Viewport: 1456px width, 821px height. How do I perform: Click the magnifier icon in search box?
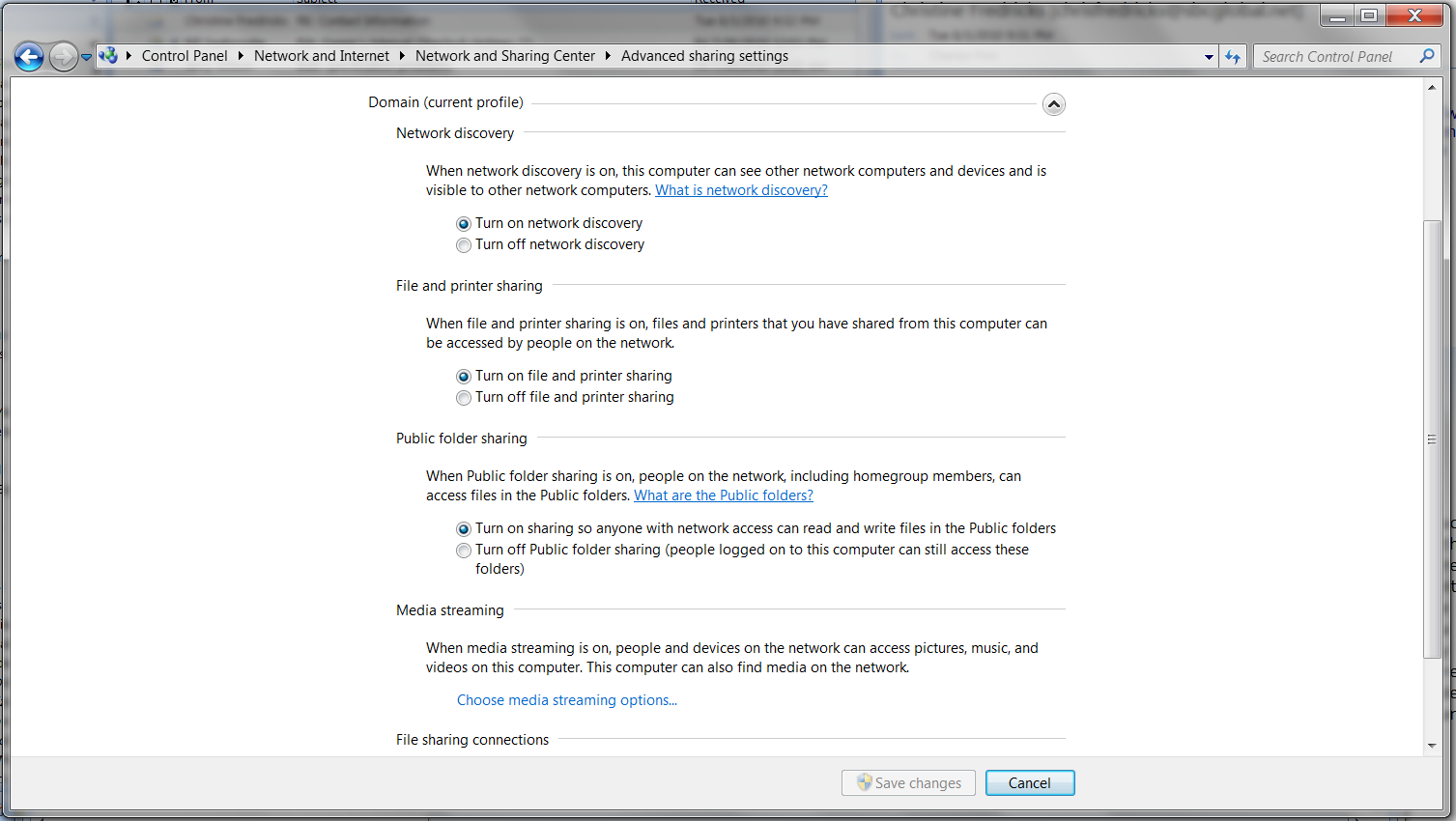pos(1426,56)
